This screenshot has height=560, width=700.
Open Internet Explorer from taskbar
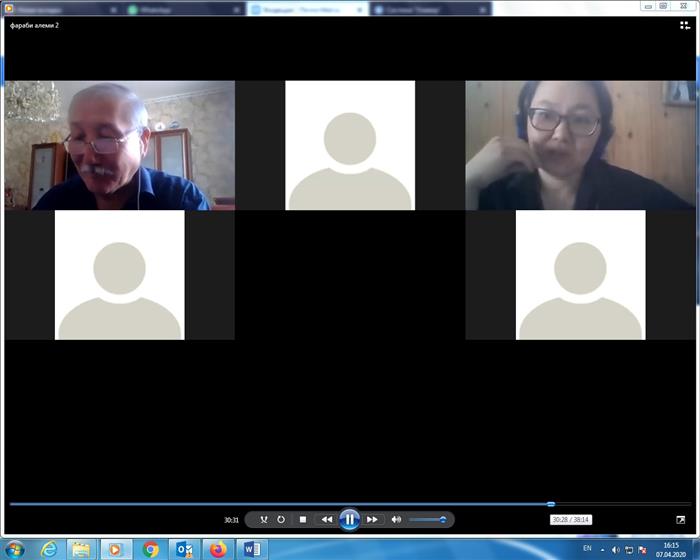47,549
